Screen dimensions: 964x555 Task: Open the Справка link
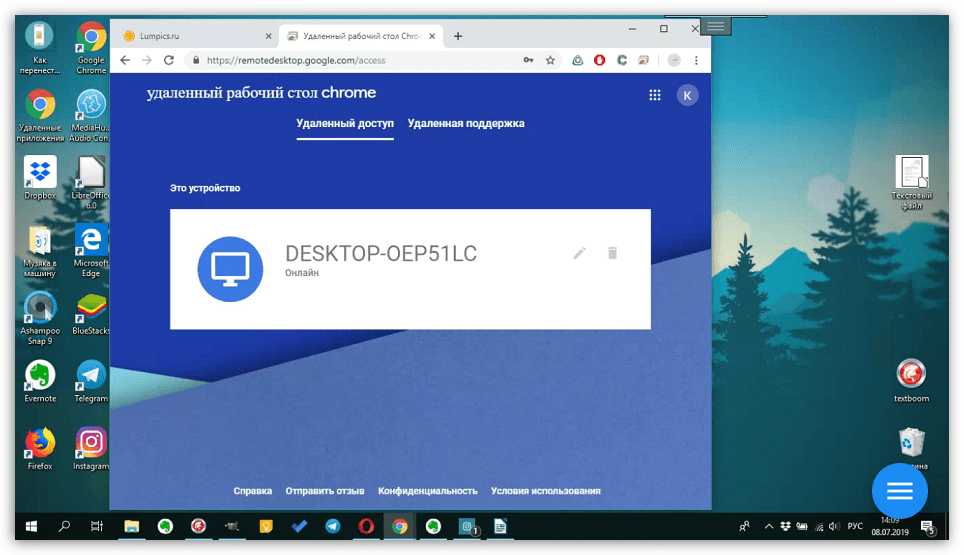click(252, 491)
